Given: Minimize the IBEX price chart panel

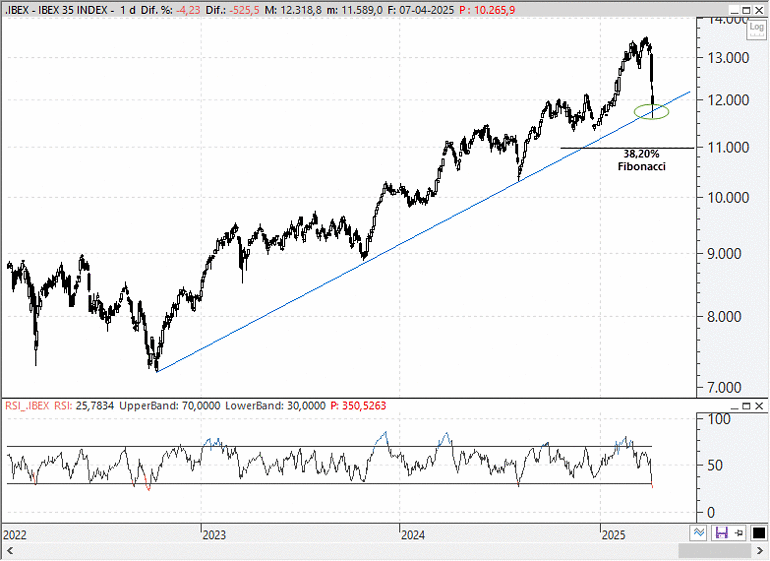Looking at the screenshot, I should 734,10.
